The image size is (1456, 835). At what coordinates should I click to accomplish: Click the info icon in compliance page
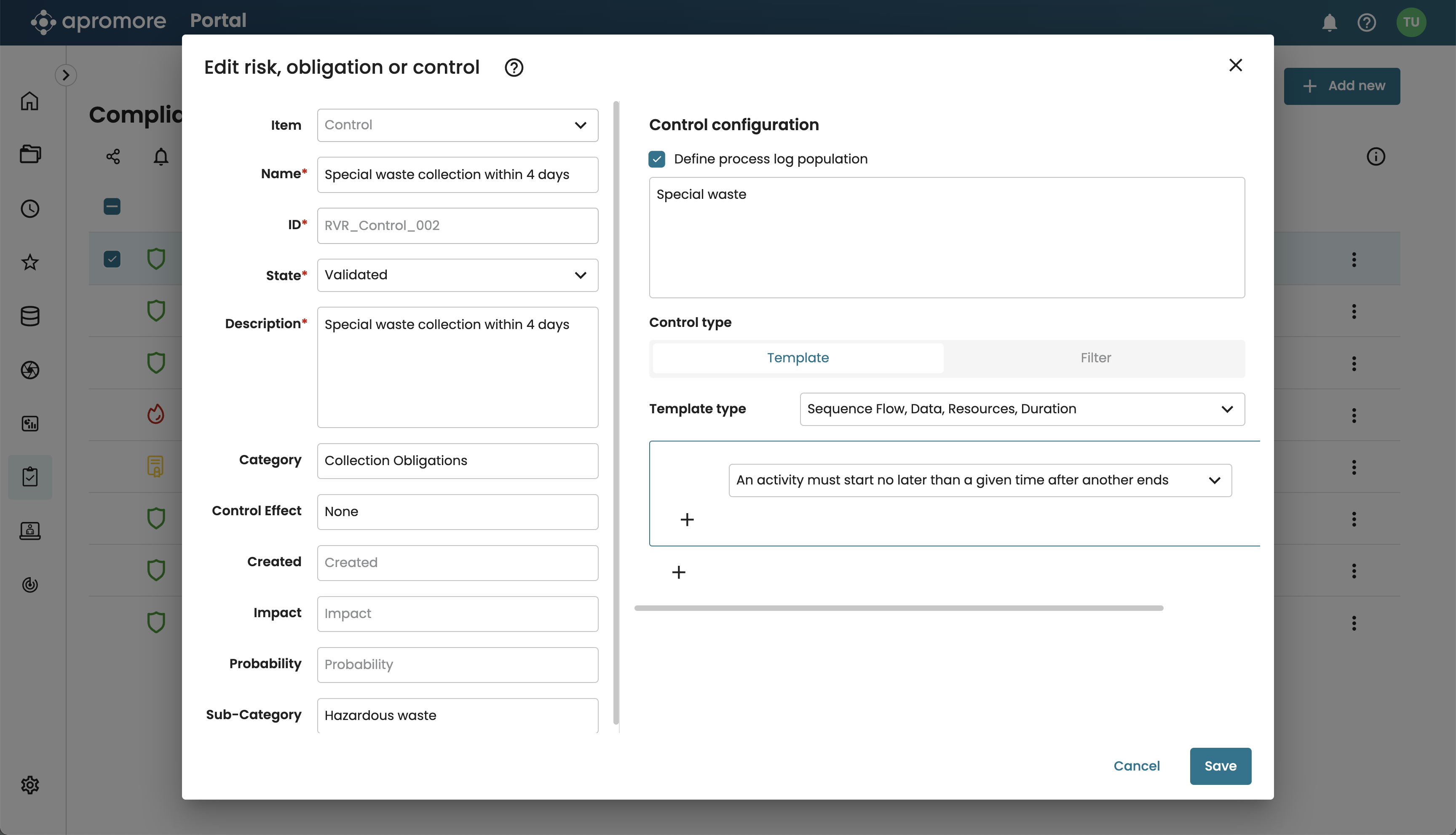[1375, 157]
